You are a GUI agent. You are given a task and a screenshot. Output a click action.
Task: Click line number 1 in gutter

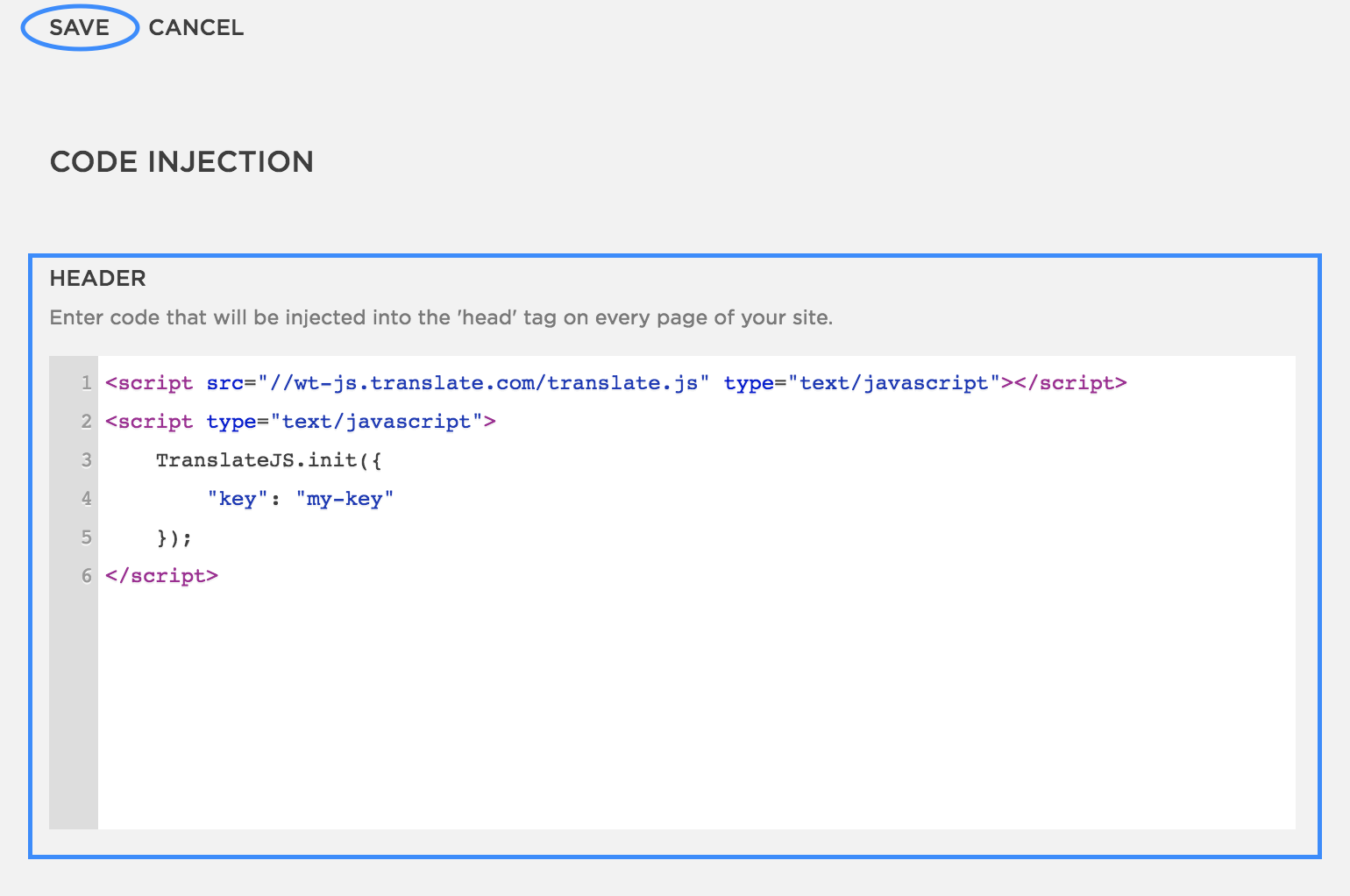pyautogui.click(x=86, y=383)
